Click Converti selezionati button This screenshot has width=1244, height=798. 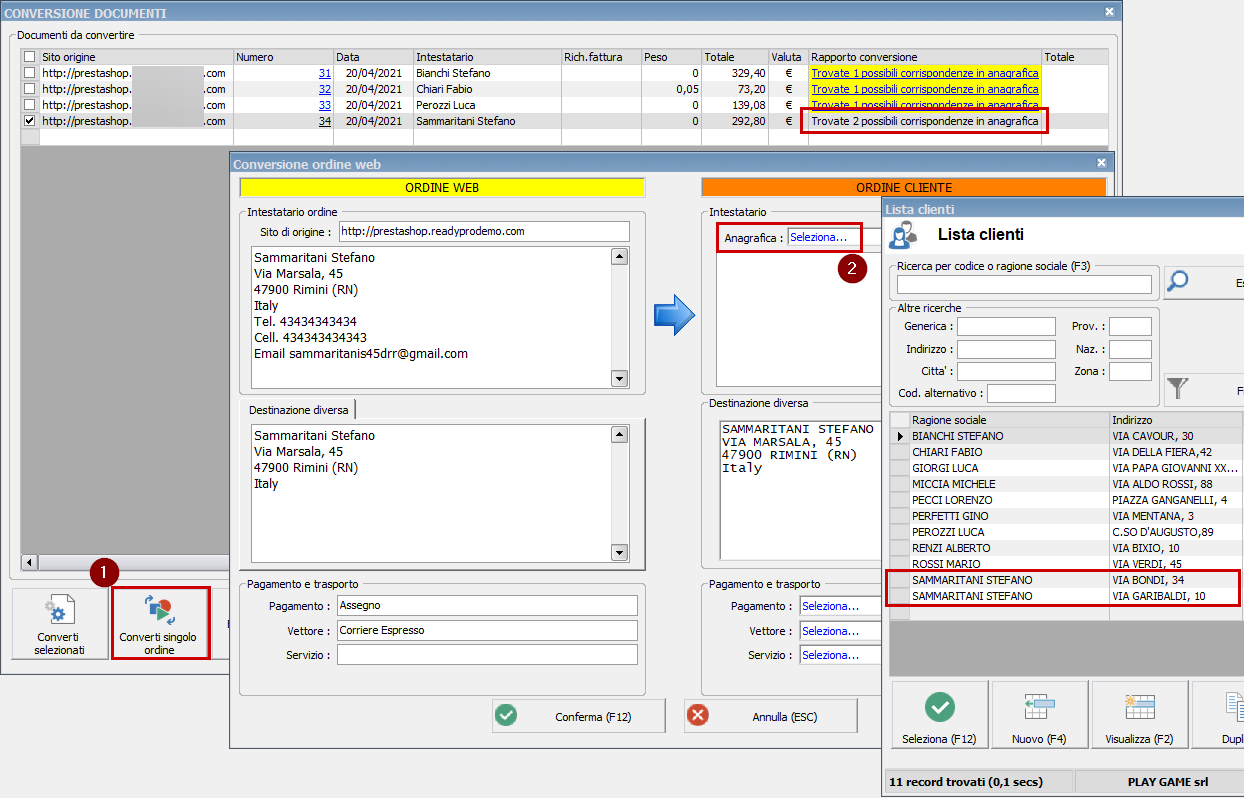(x=60, y=623)
